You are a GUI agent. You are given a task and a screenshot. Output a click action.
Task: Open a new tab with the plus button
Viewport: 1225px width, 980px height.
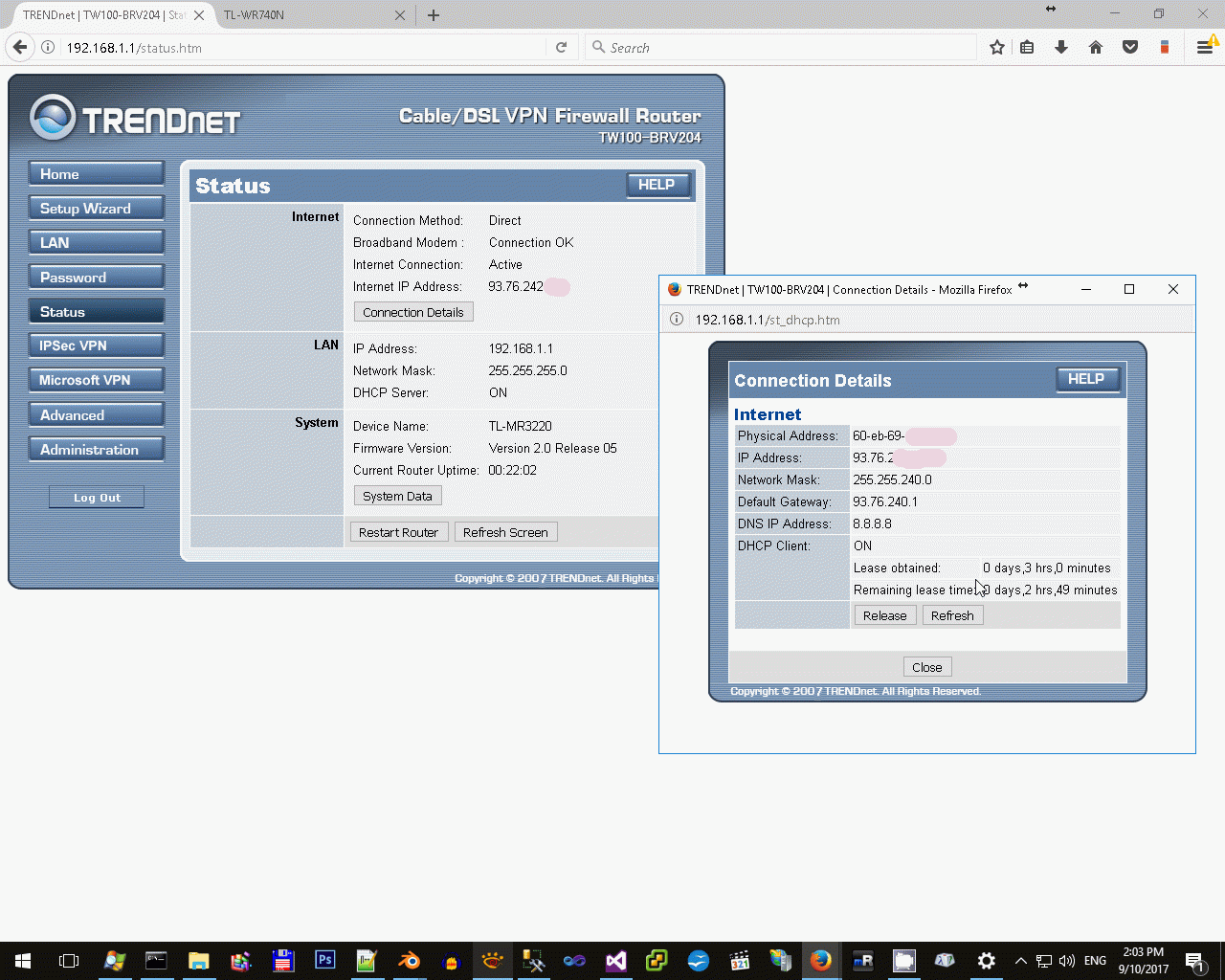pyautogui.click(x=434, y=15)
